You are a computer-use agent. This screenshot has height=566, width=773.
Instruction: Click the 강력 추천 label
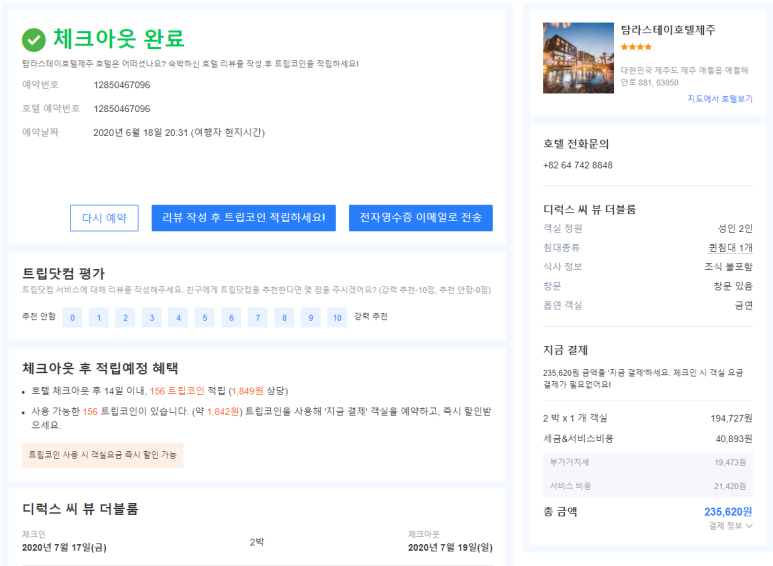tap(371, 317)
